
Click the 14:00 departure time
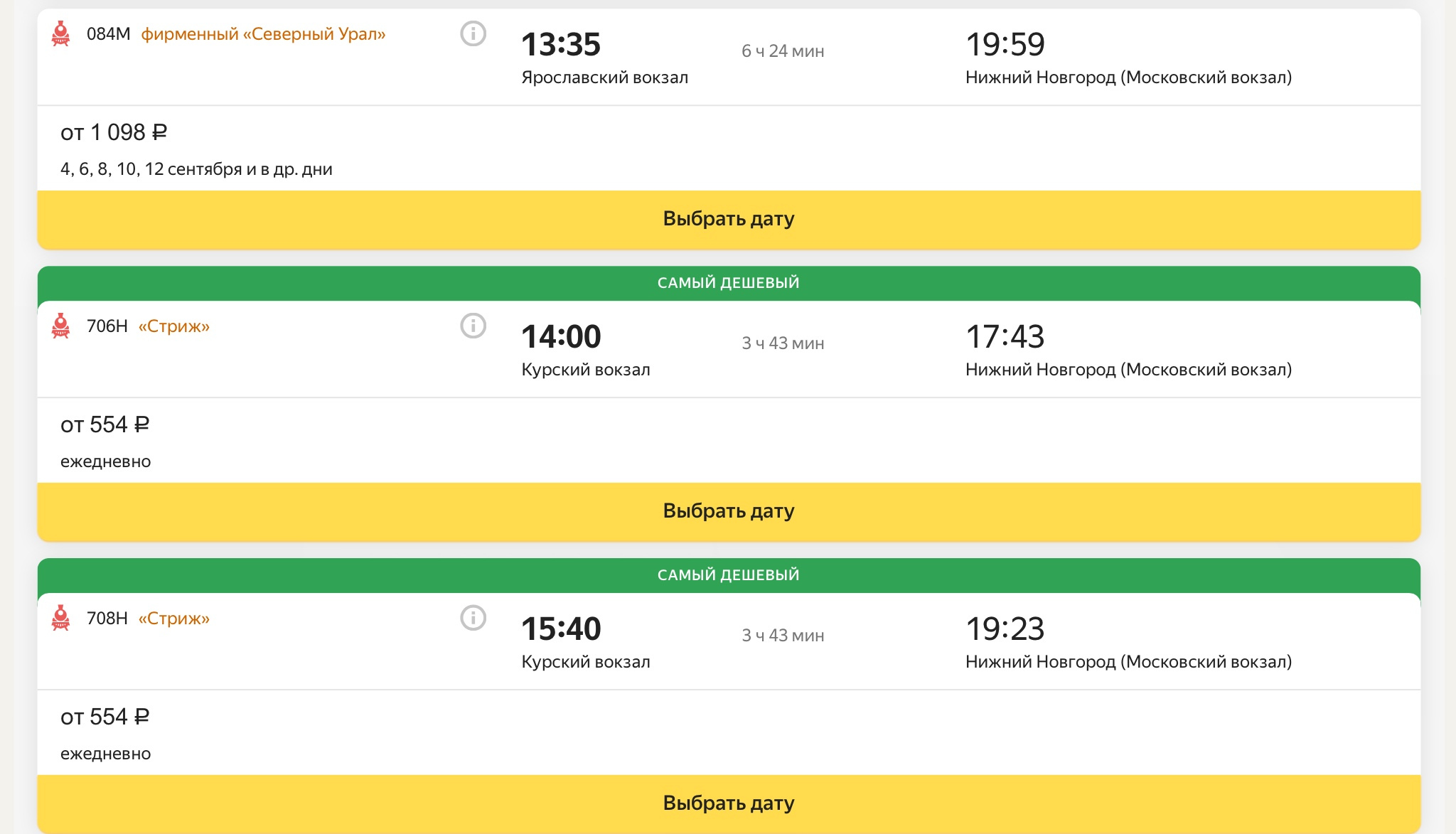tap(561, 337)
